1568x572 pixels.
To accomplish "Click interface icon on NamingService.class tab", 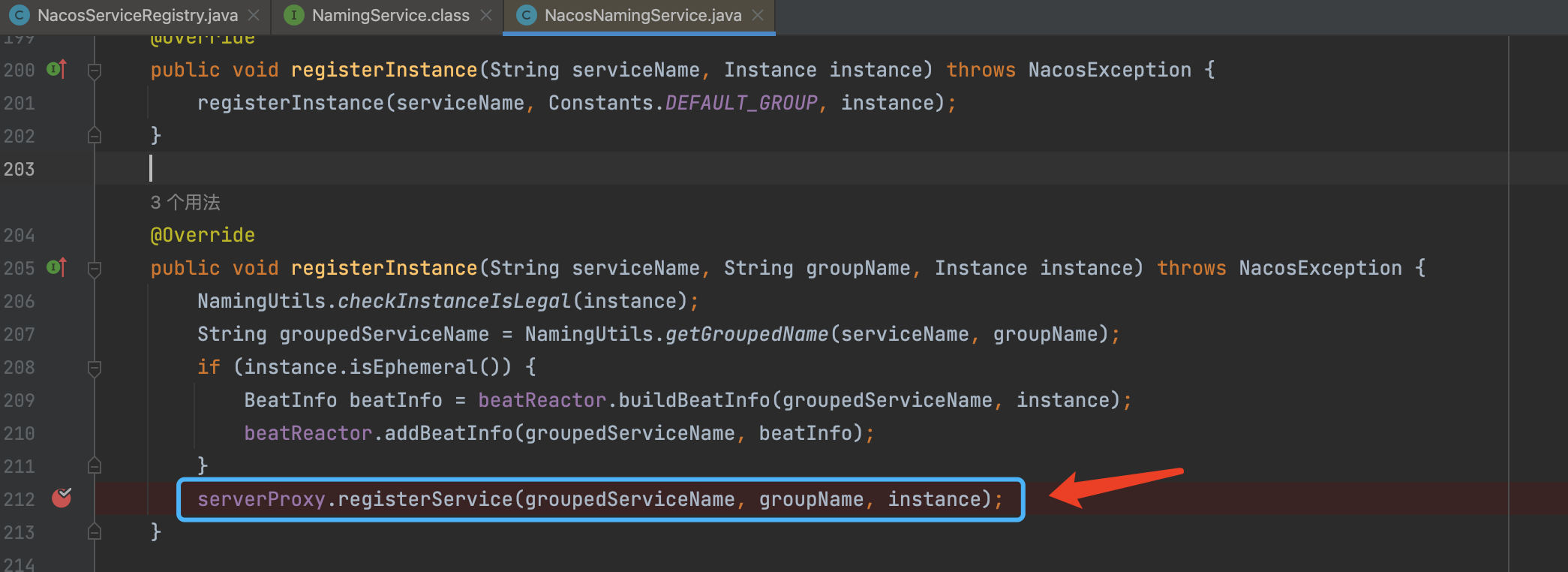I will point(294,15).
